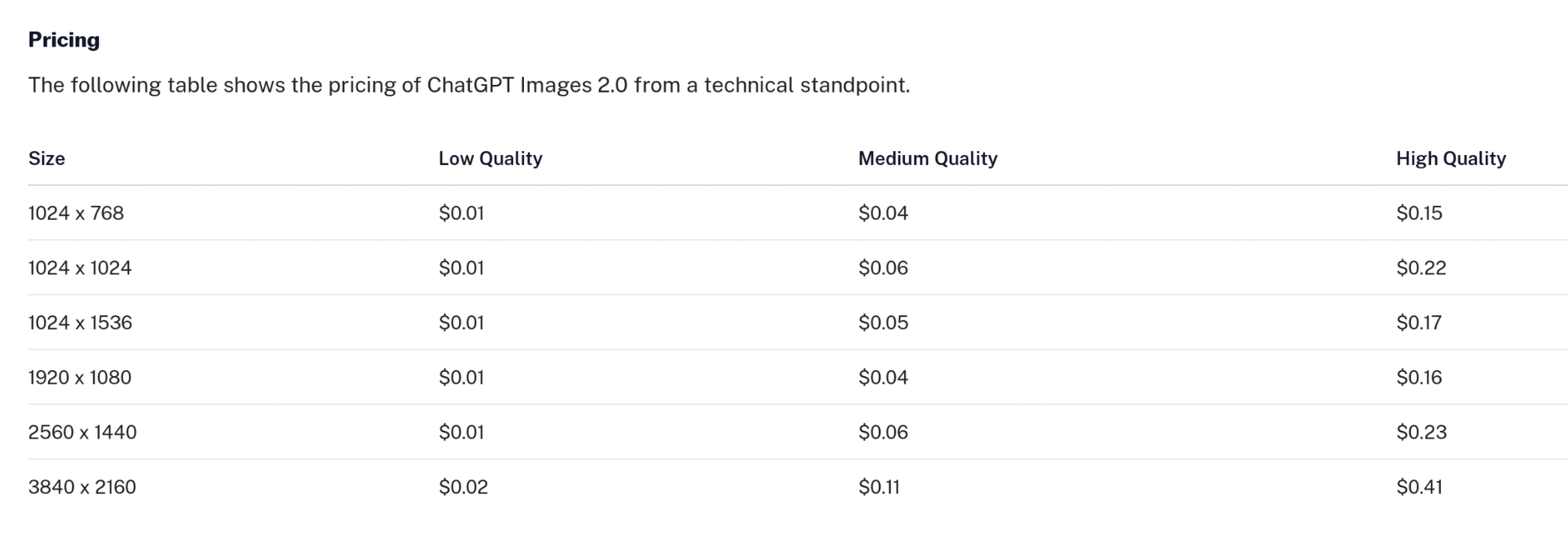The height and width of the screenshot is (545, 1568).
Task: Select the 2560 x 1440 size cell
Action: point(82,432)
